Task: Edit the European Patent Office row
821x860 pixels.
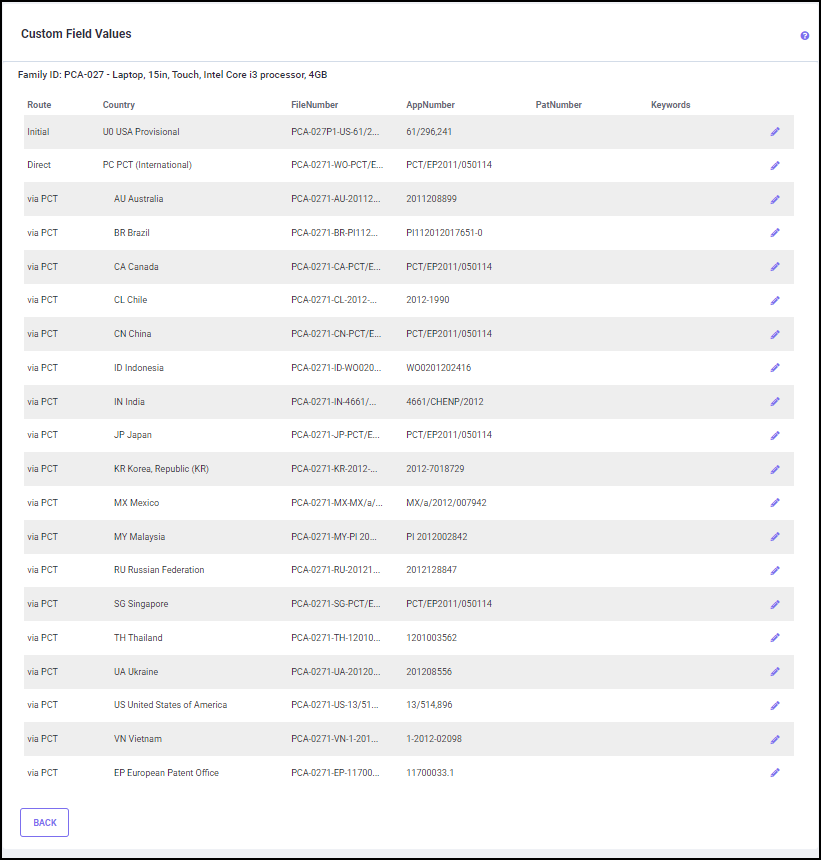Action: [x=774, y=773]
